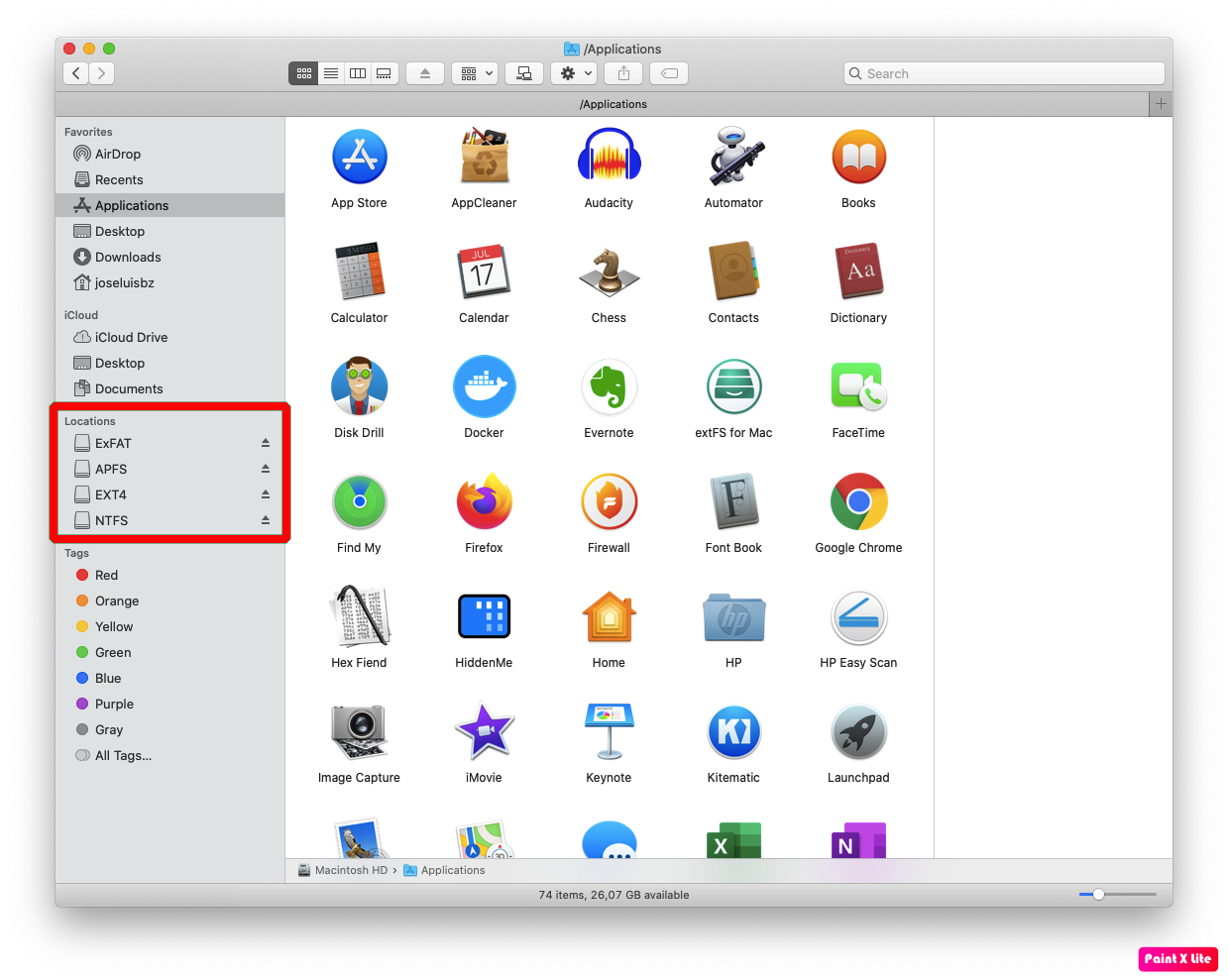The height and width of the screenshot is (980, 1228).
Task: Launch Google Chrome
Action: (858, 501)
